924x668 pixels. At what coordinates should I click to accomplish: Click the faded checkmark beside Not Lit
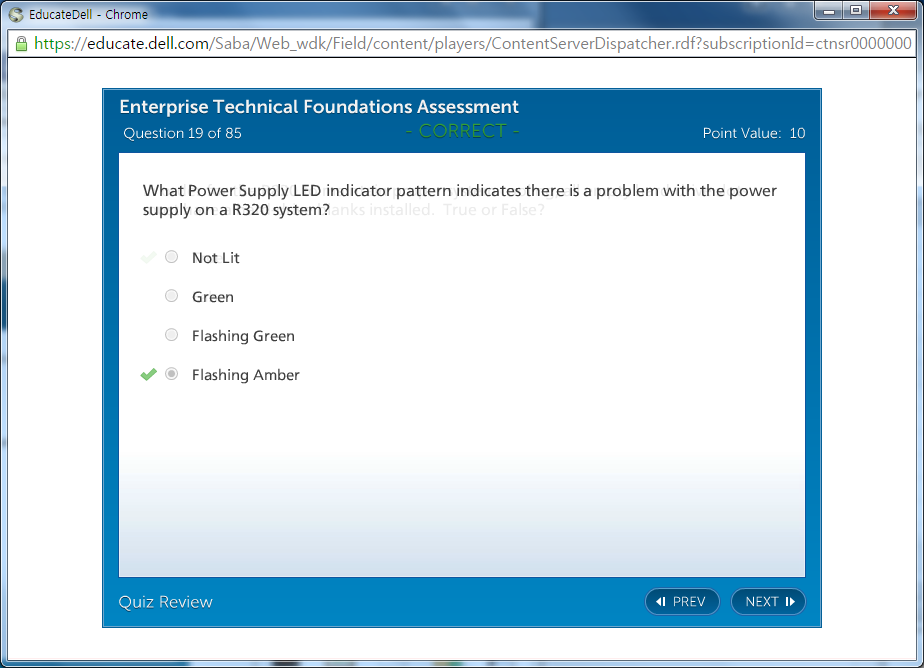click(x=149, y=257)
